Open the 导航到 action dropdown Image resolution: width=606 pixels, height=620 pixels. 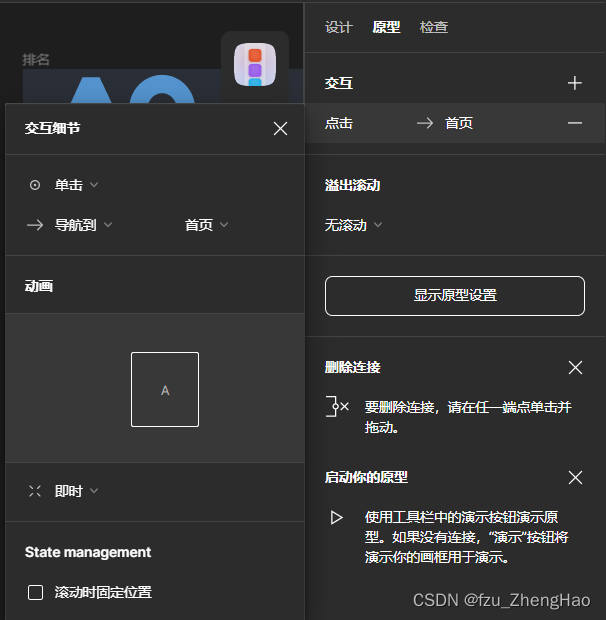tap(83, 225)
